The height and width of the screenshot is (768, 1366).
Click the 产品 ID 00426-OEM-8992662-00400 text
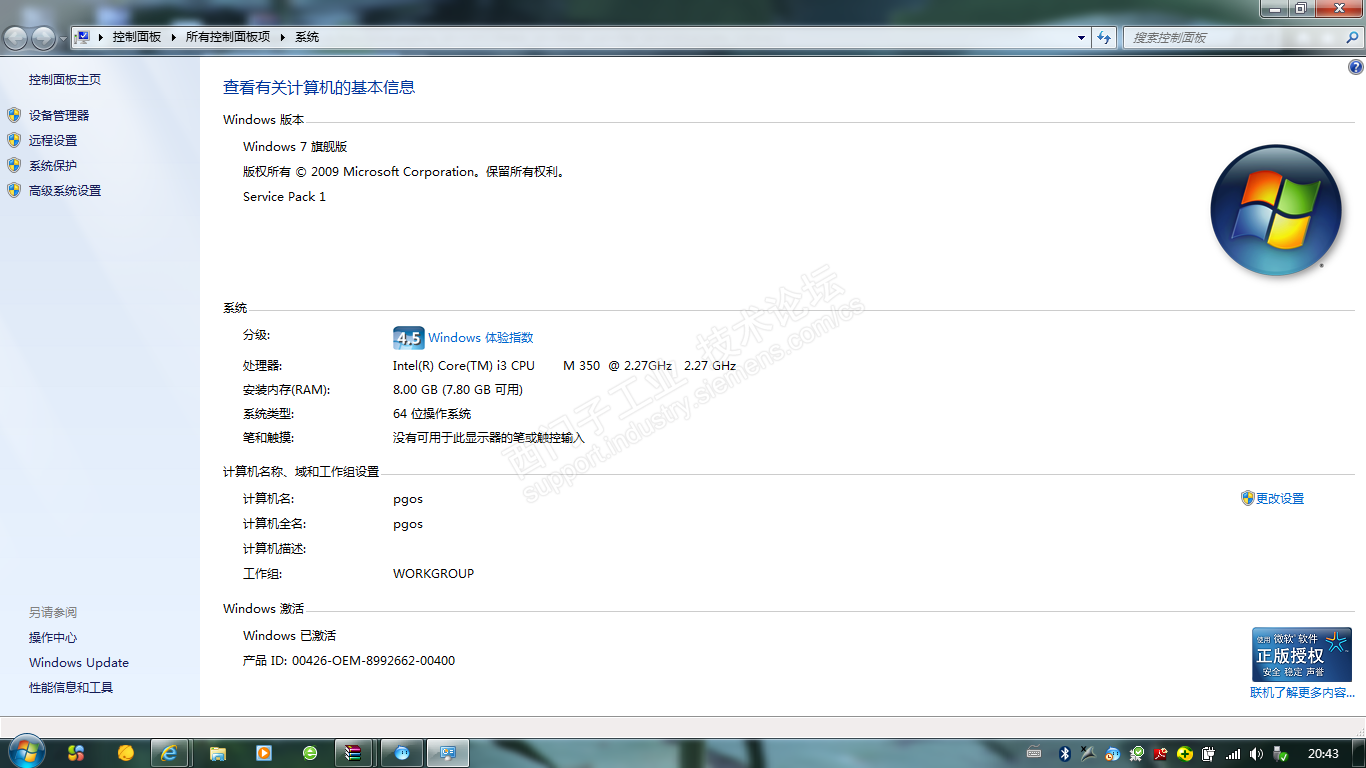point(349,661)
